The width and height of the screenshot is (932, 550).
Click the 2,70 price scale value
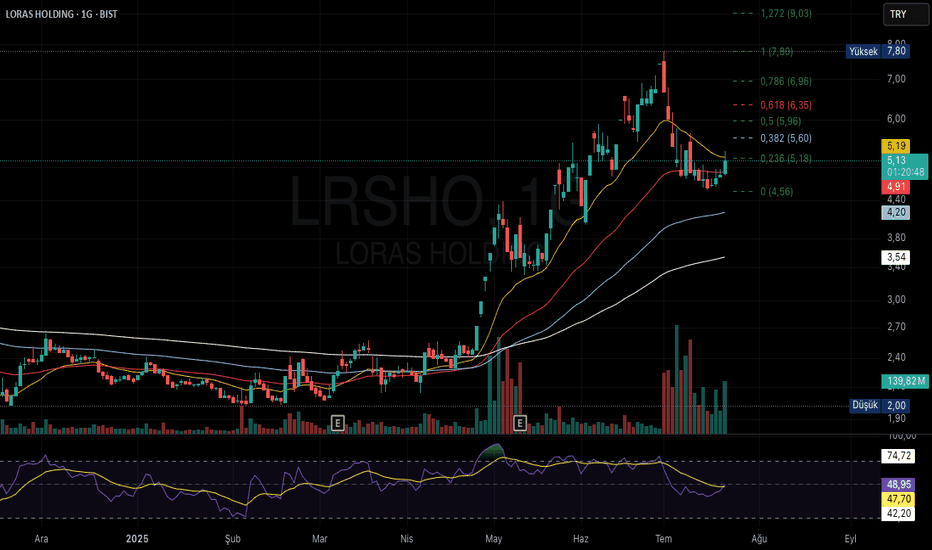pos(896,326)
